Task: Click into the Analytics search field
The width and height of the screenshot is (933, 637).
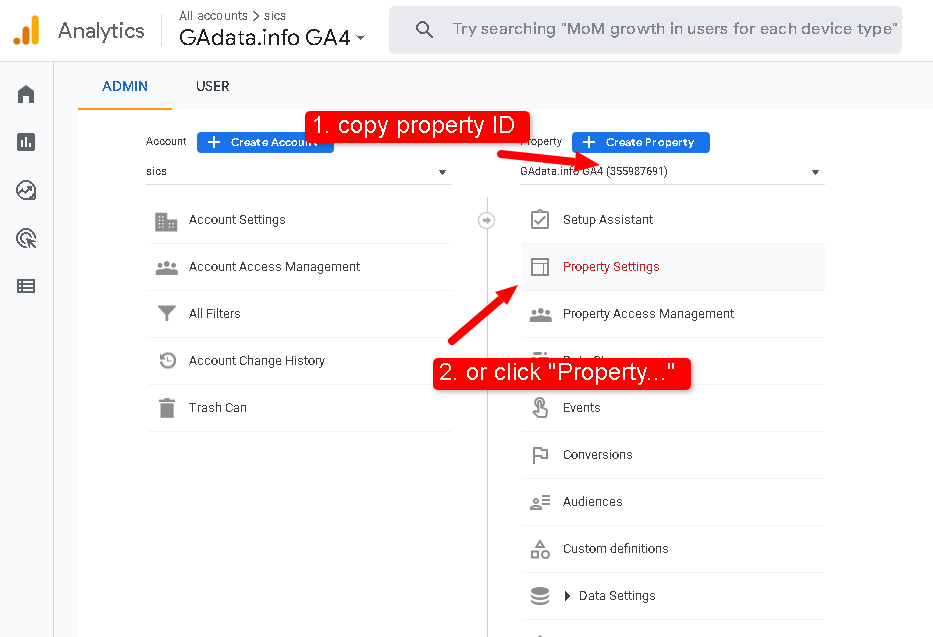Action: (x=673, y=30)
